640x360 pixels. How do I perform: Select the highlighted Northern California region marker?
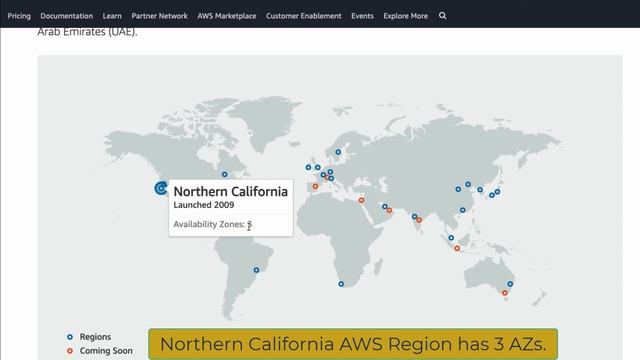tap(161, 188)
